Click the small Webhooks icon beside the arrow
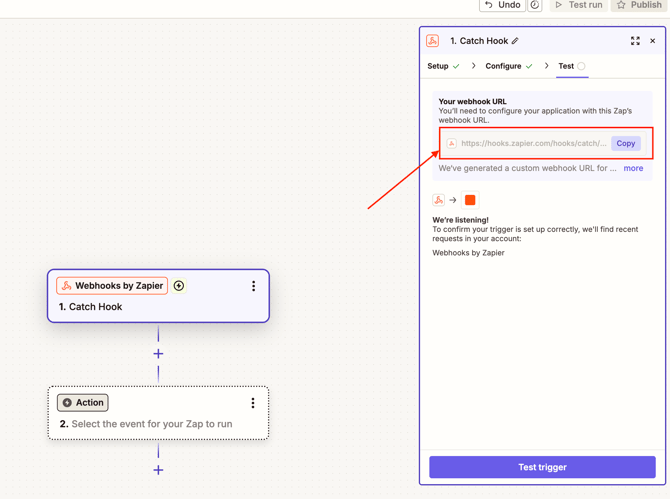The width and height of the screenshot is (670, 499). click(x=438, y=200)
